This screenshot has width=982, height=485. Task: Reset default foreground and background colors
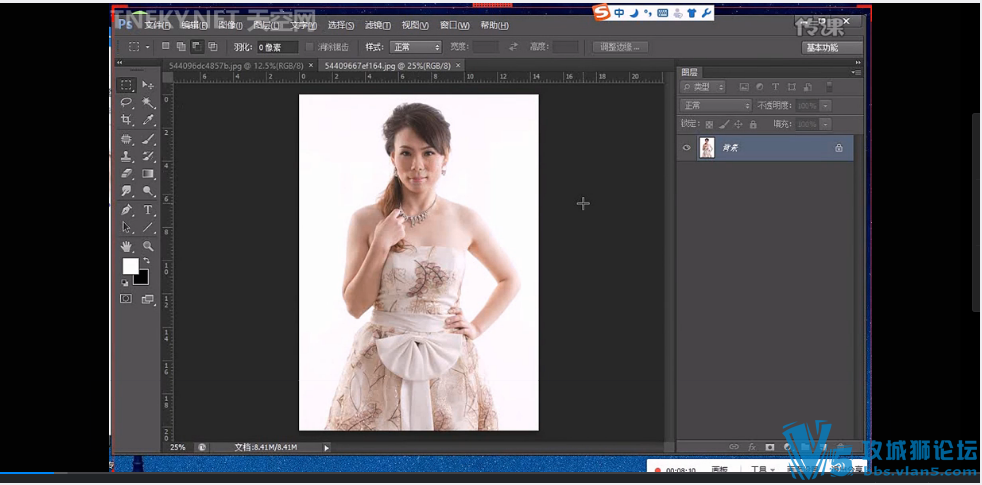(125, 283)
